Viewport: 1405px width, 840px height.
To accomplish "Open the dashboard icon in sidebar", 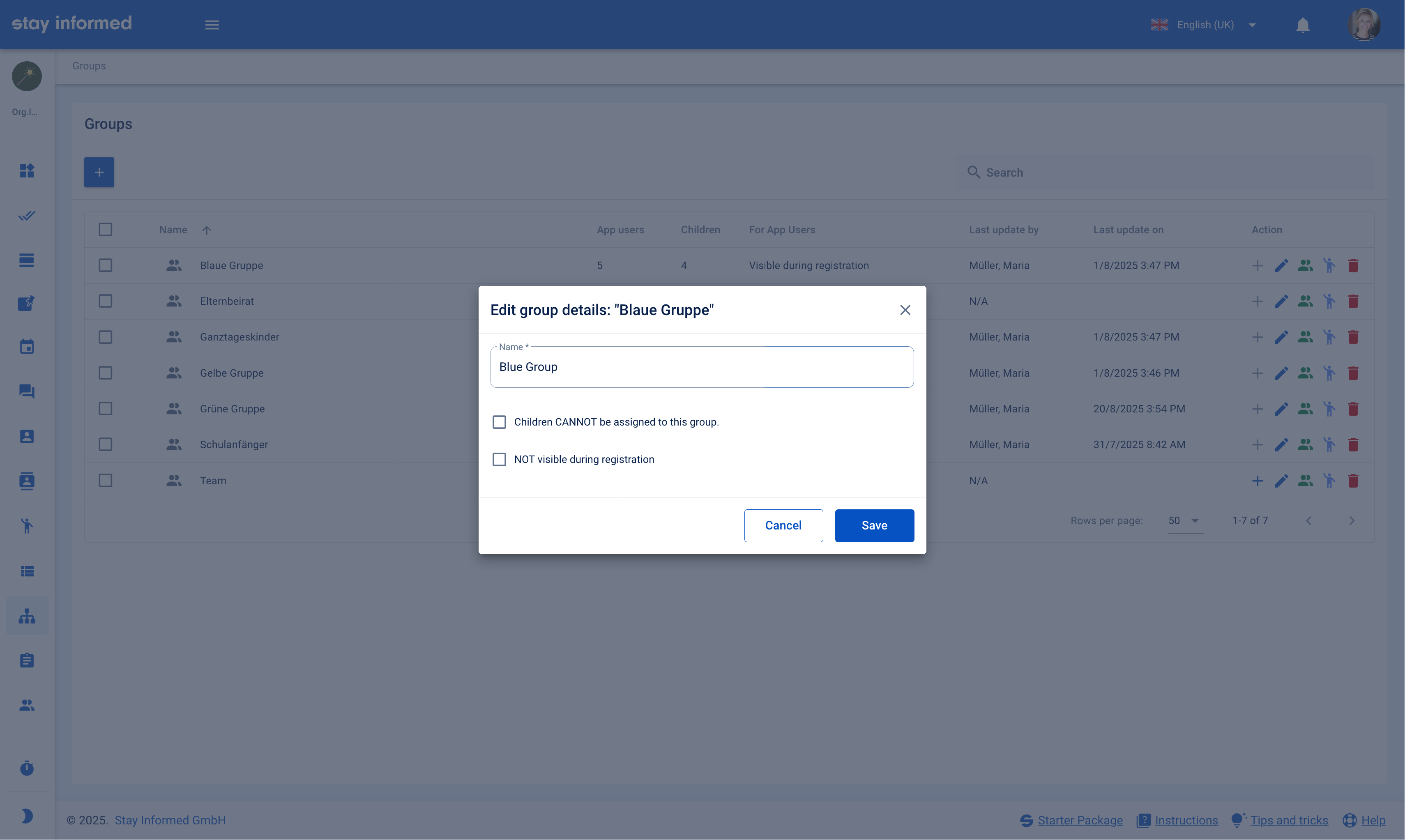I will click(27, 170).
